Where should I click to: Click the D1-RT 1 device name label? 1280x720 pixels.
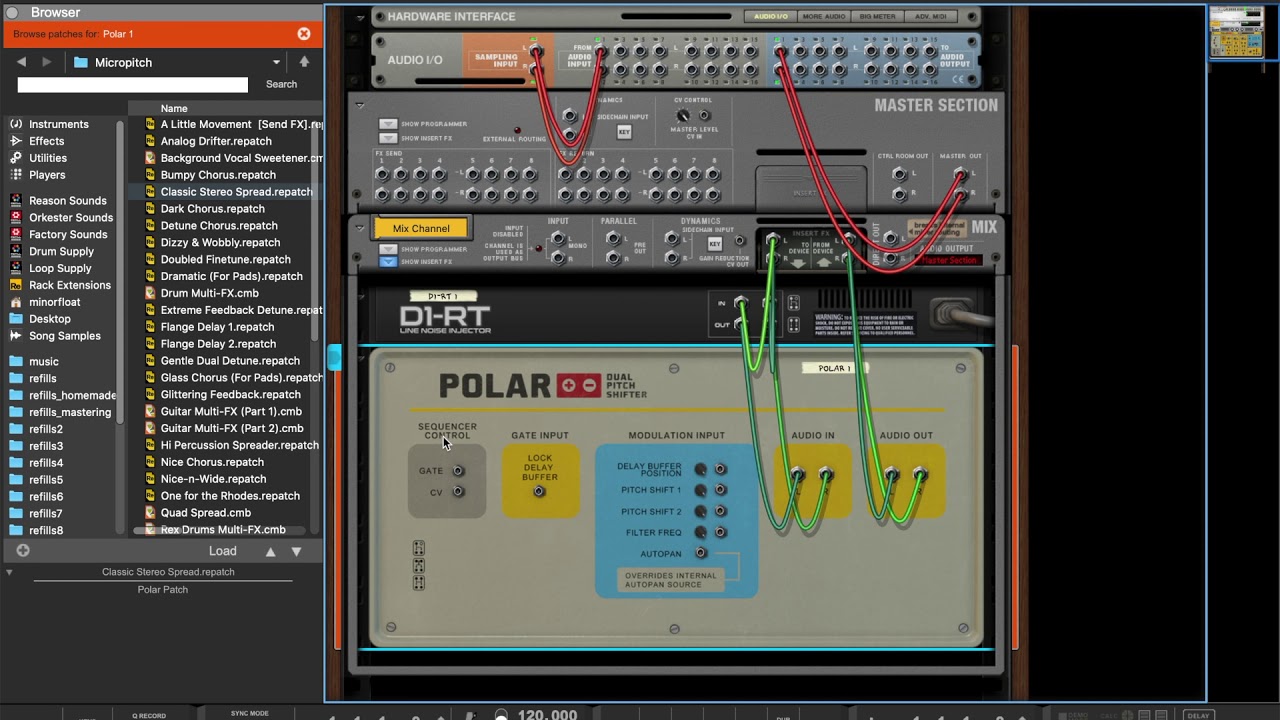point(443,296)
